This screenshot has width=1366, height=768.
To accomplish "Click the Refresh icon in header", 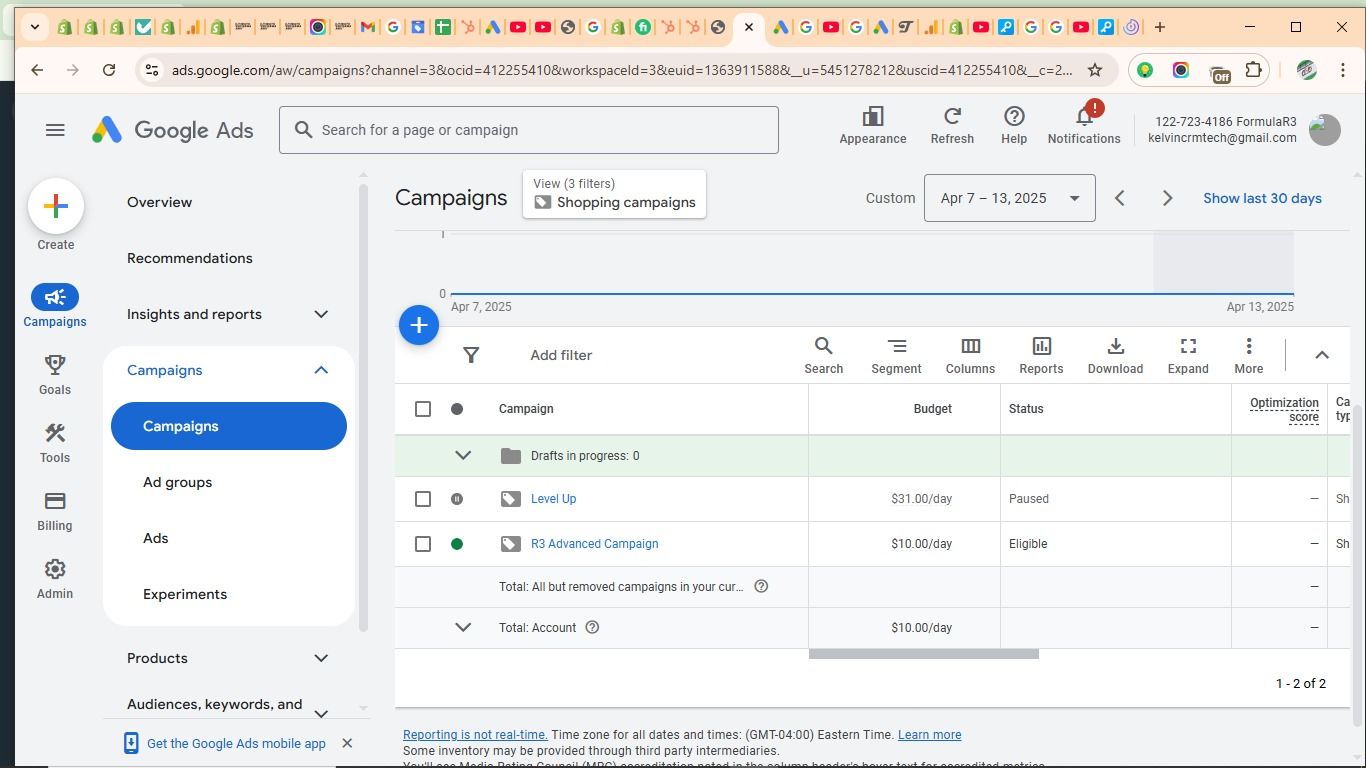I will 952,125.
